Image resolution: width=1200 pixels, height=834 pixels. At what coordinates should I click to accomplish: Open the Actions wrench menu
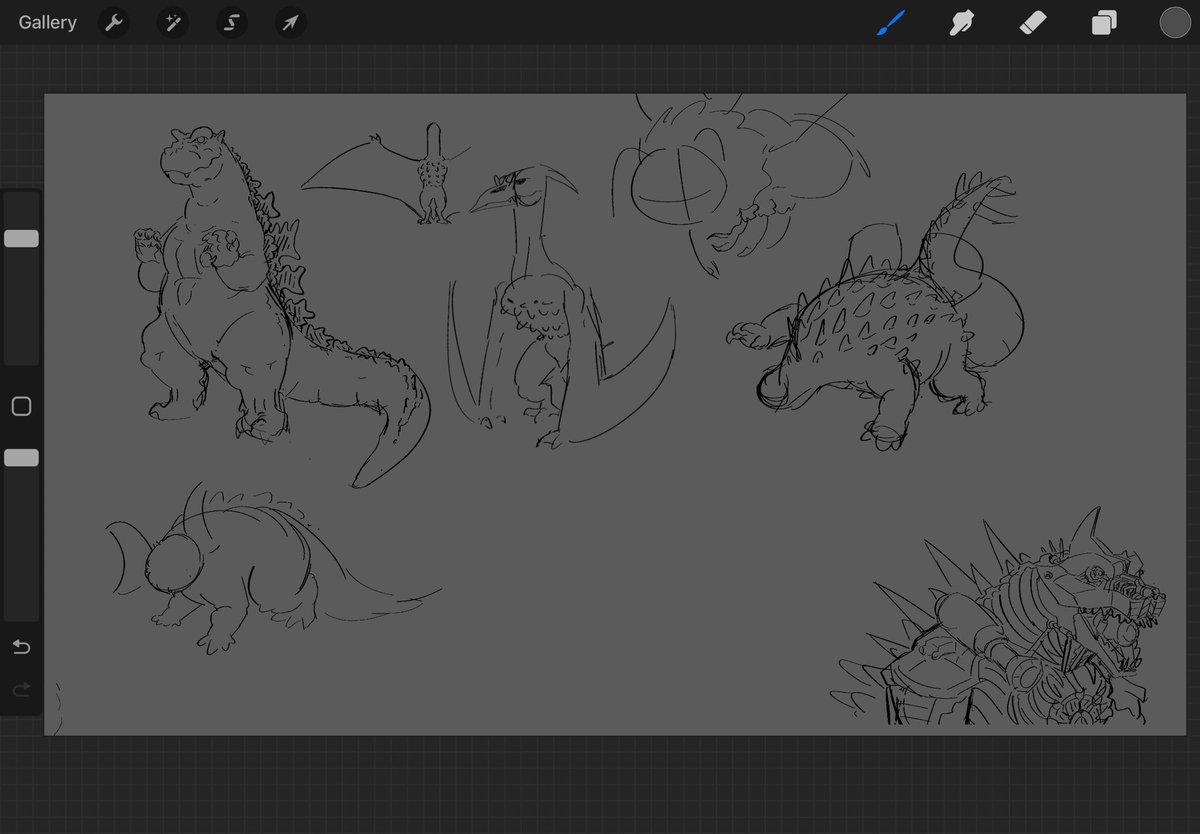click(x=115, y=22)
